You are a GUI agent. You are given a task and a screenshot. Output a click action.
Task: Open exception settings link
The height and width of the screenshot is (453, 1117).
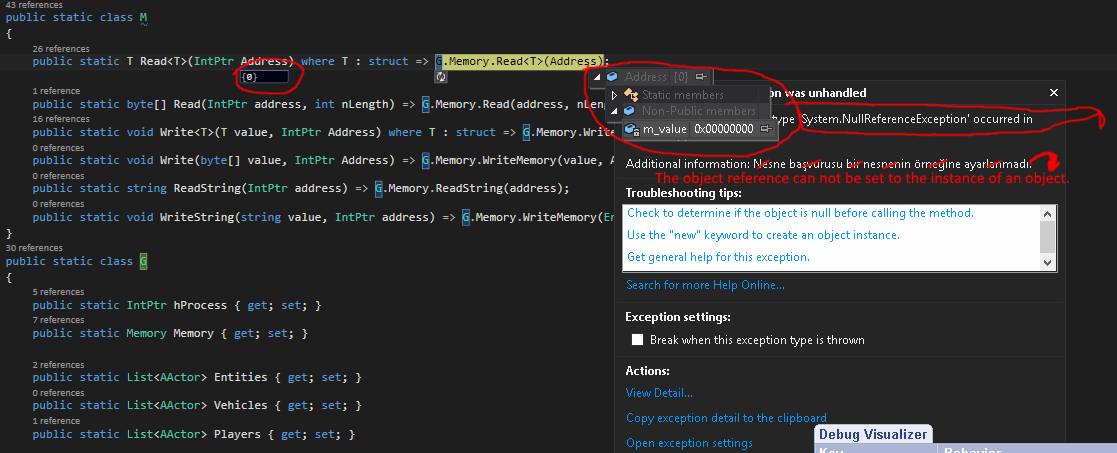689,443
